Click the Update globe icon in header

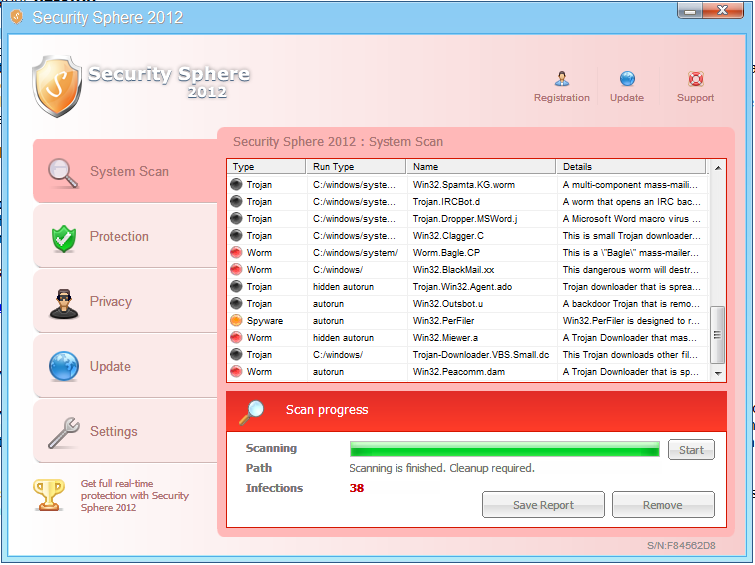(x=627, y=78)
